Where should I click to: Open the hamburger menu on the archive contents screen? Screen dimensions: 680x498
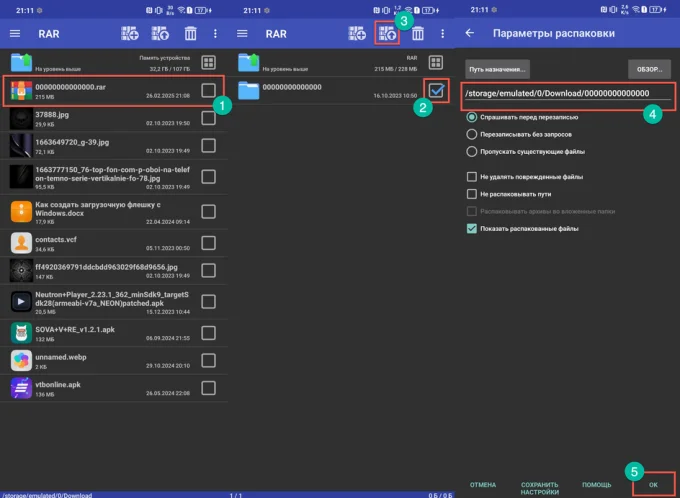coord(242,33)
